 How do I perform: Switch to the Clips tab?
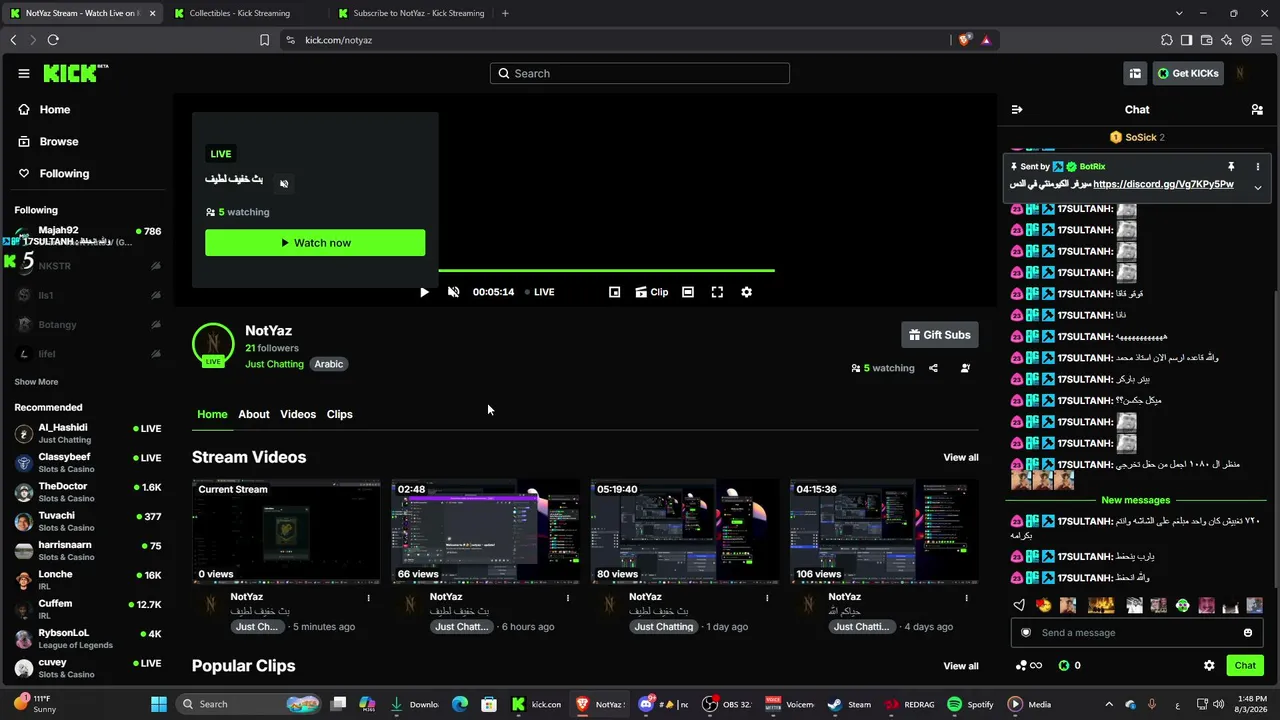[340, 414]
